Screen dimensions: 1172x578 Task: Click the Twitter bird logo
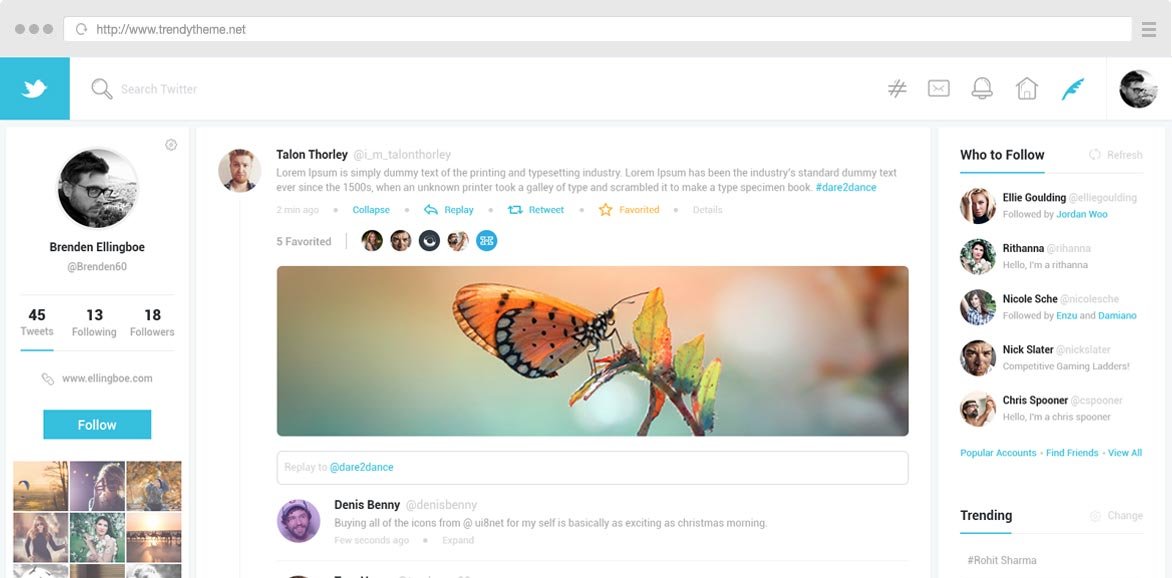tap(34, 88)
